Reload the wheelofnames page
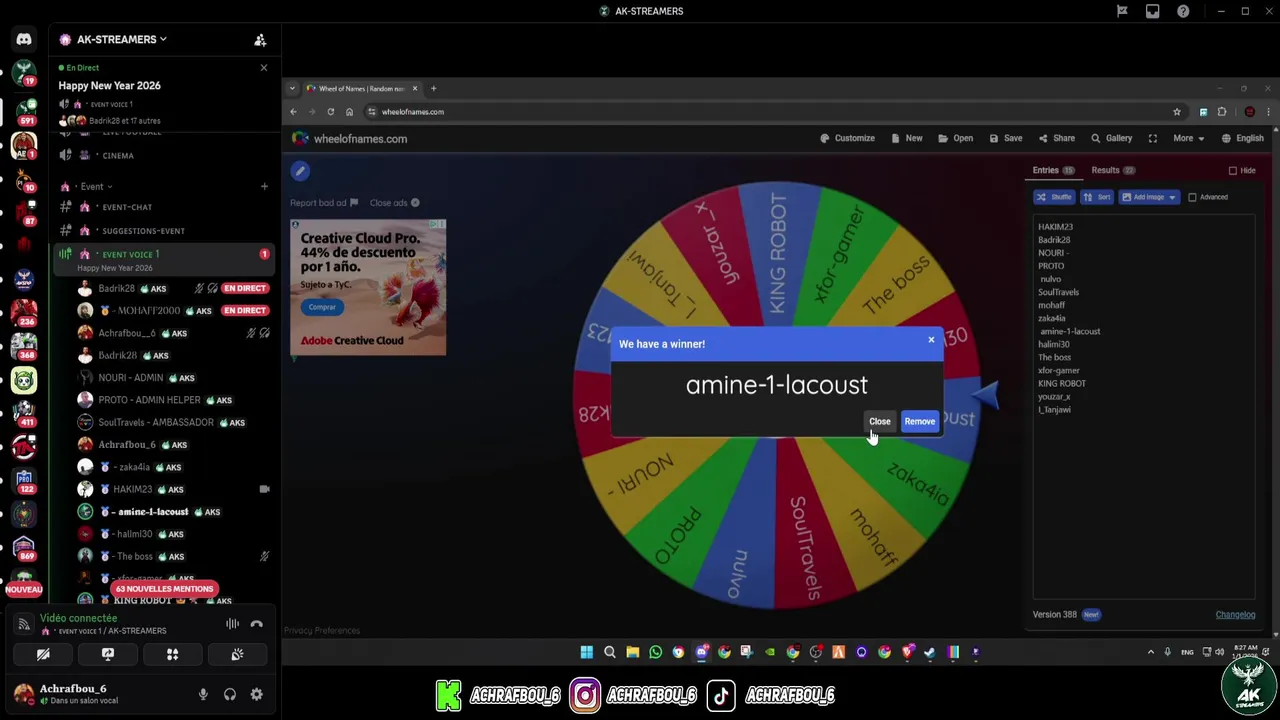Viewport: 1280px width, 720px height. 330,112
